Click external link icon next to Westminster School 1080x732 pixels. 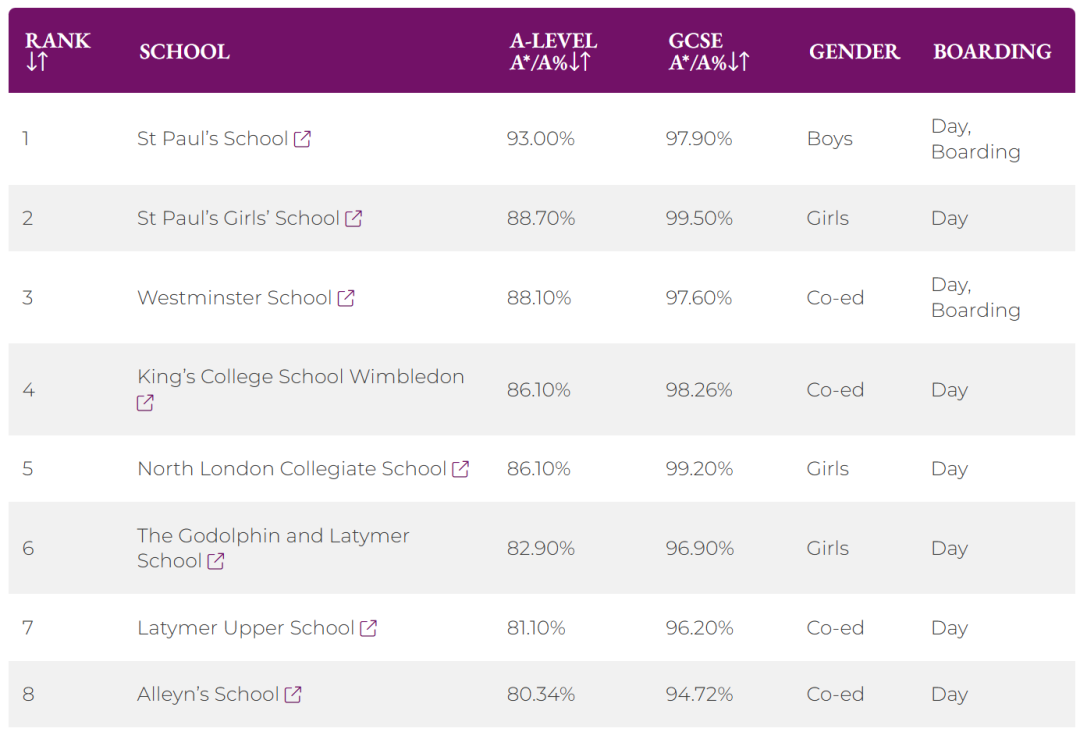click(346, 298)
